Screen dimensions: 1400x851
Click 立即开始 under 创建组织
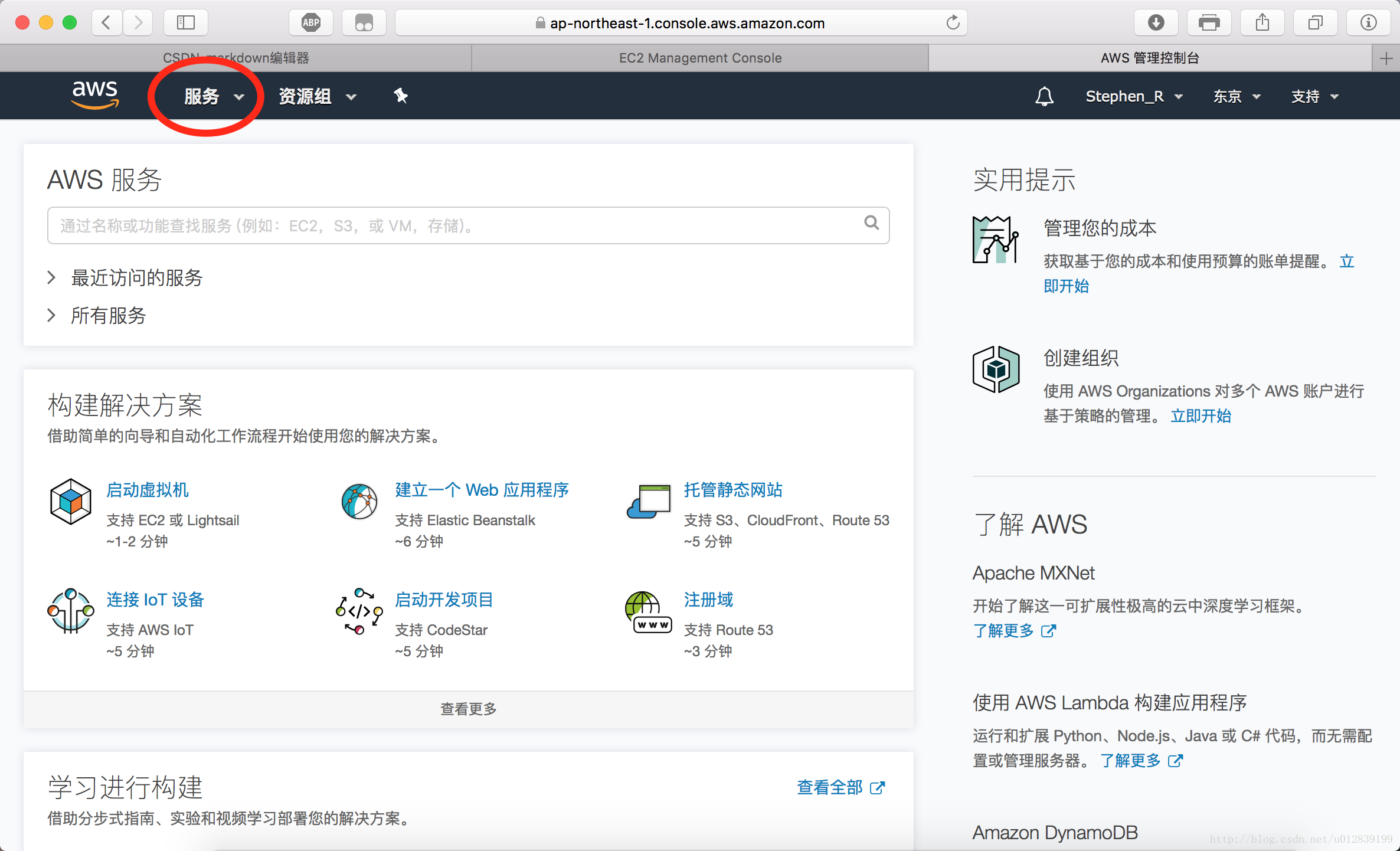[x=1201, y=416]
